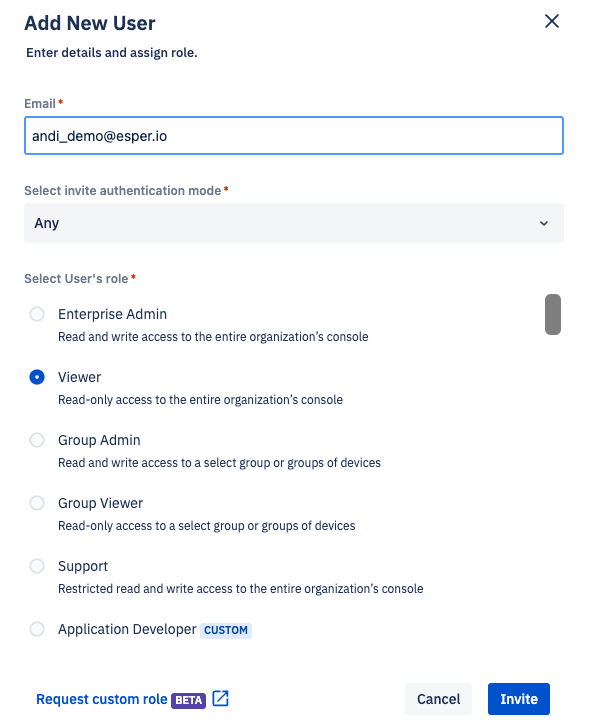Open the dropdown showing Any
The image size is (589, 723).
coord(294,223)
